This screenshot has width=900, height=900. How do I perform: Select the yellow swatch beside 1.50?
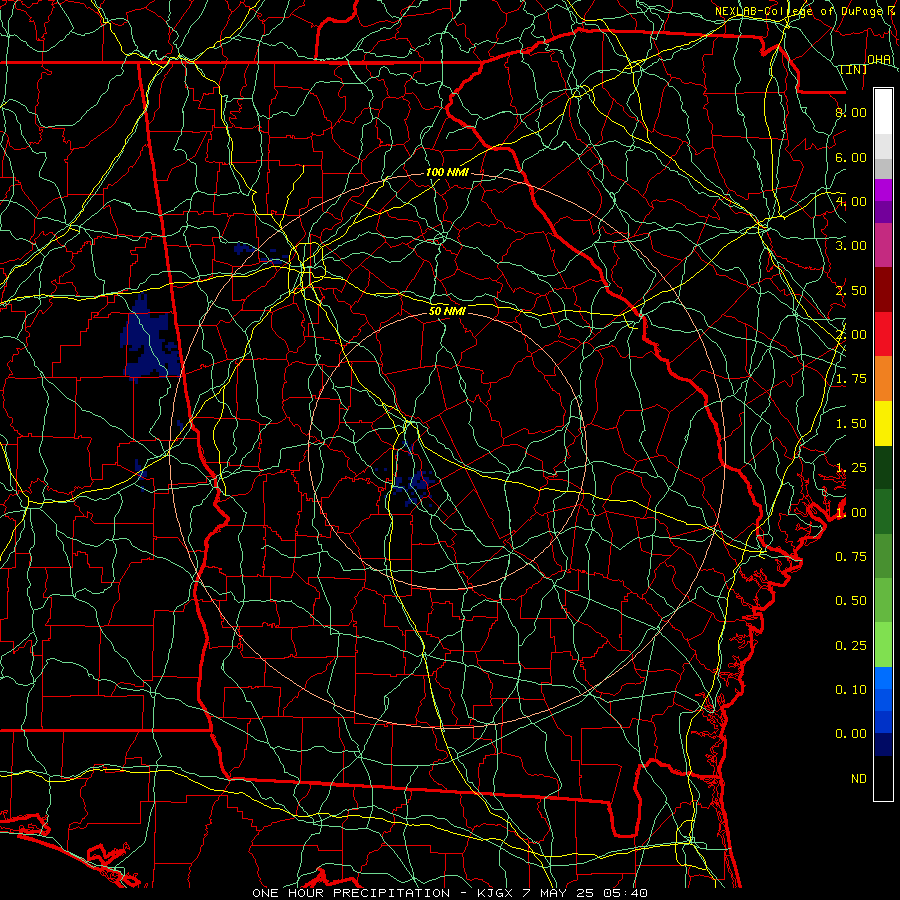click(x=883, y=423)
